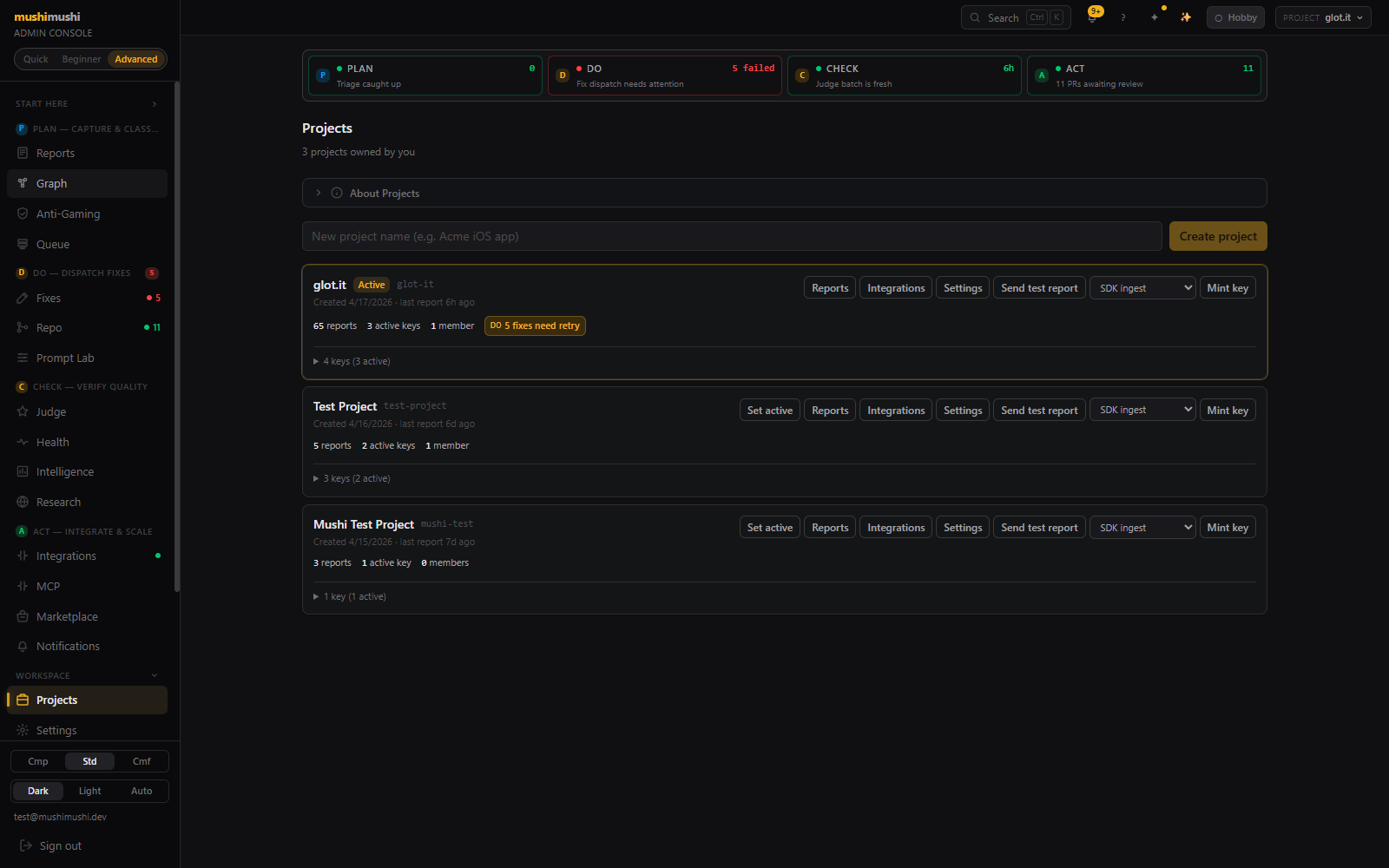1389x868 pixels.
Task: Expand Mushi Test Project 1 key list
Action: tap(350, 596)
